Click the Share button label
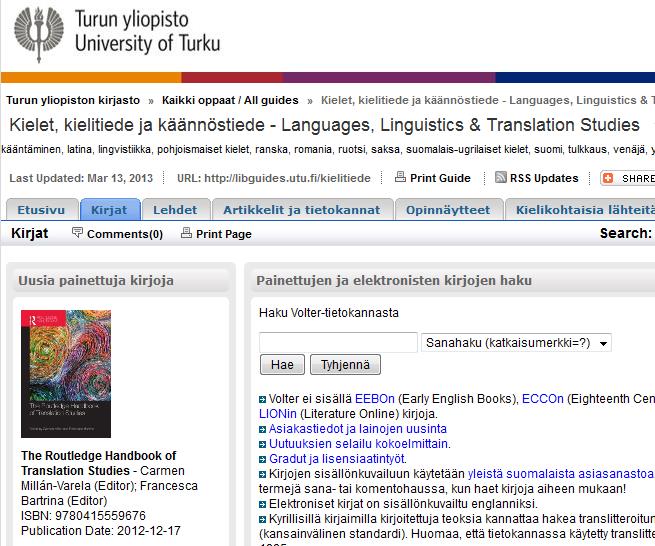This screenshot has width=655, height=546. [637, 178]
